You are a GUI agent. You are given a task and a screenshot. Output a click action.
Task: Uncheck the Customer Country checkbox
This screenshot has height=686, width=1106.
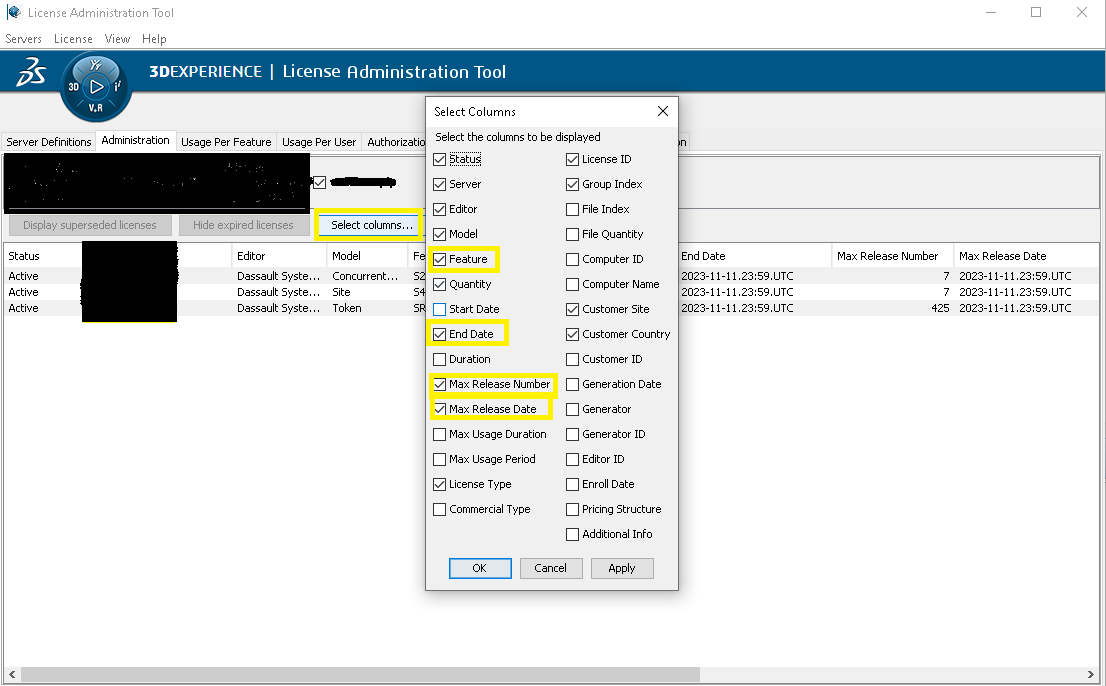pos(573,334)
